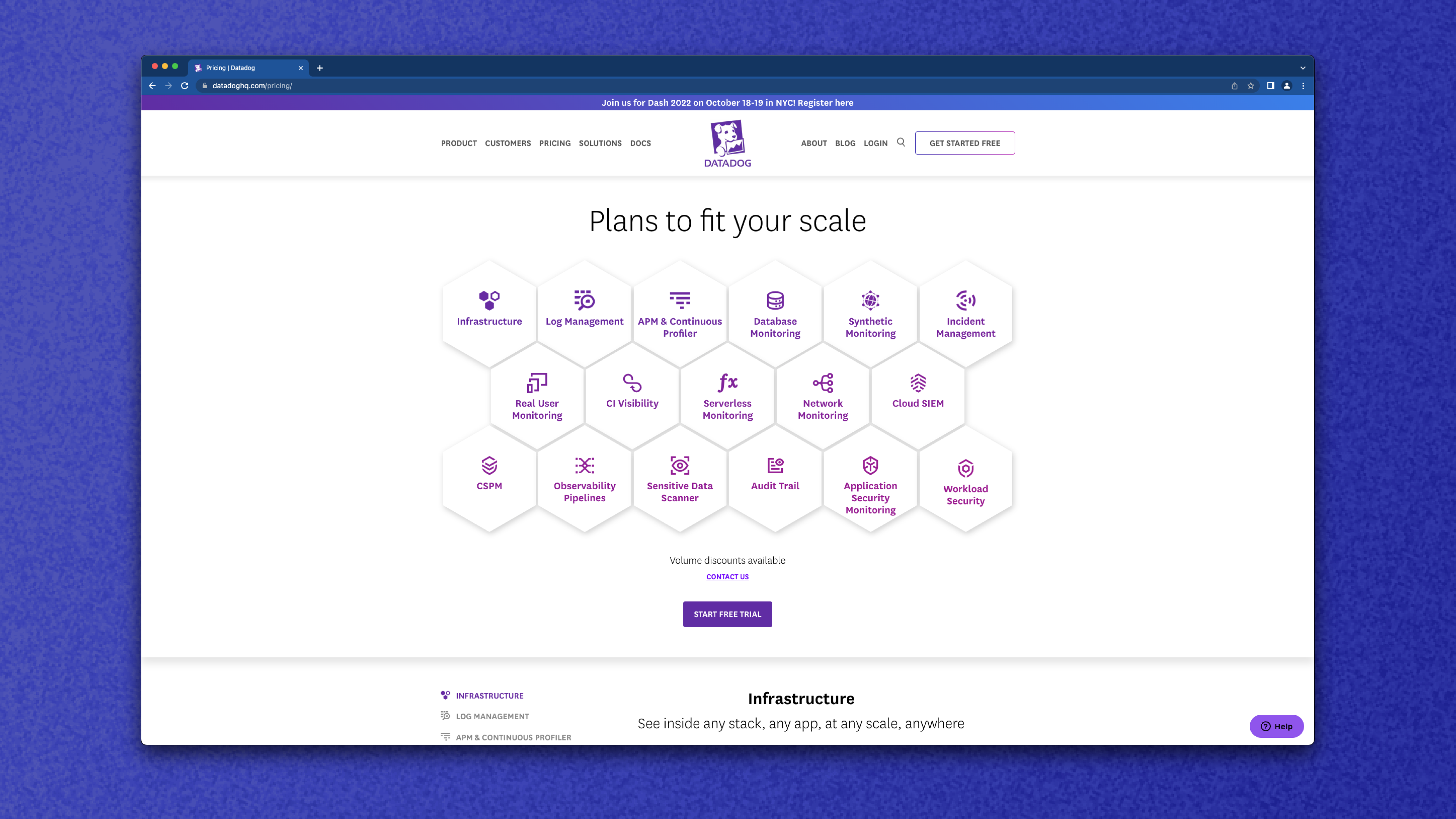Open the site search magnifier
Image resolution: width=1456 pixels, height=819 pixels.
(x=901, y=142)
